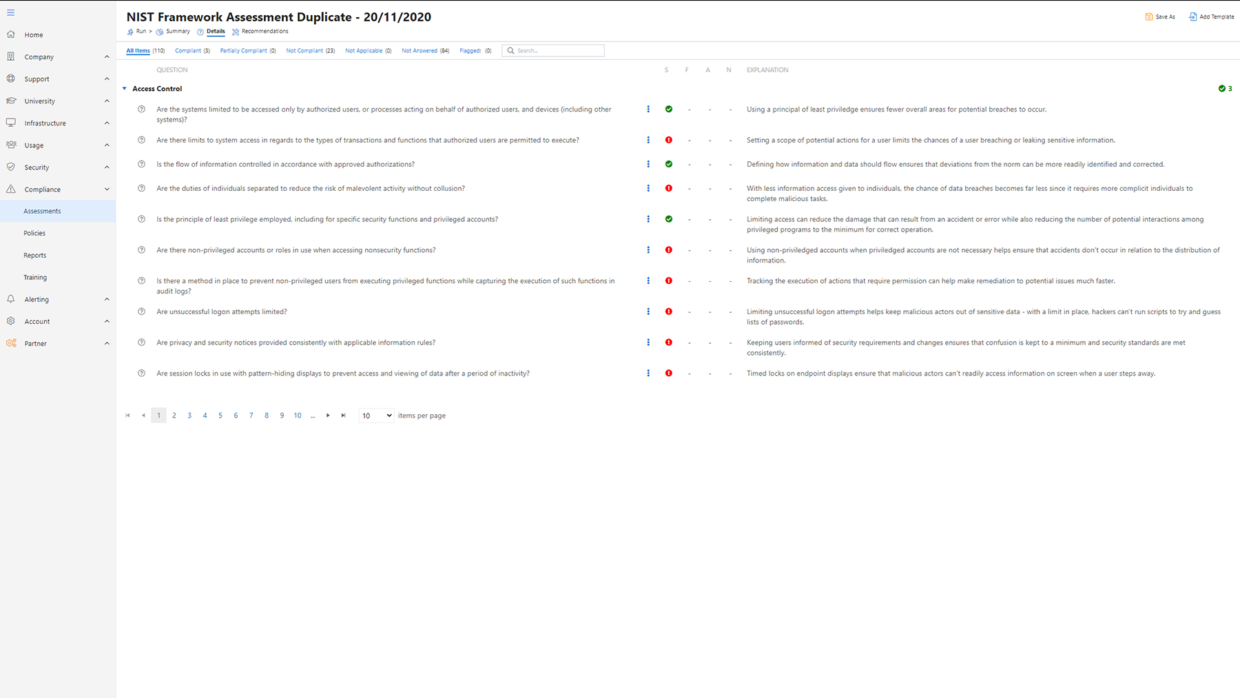Click the Run breadcrumb link
This screenshot has height=698, width=1240.
[x=140, y=32]
